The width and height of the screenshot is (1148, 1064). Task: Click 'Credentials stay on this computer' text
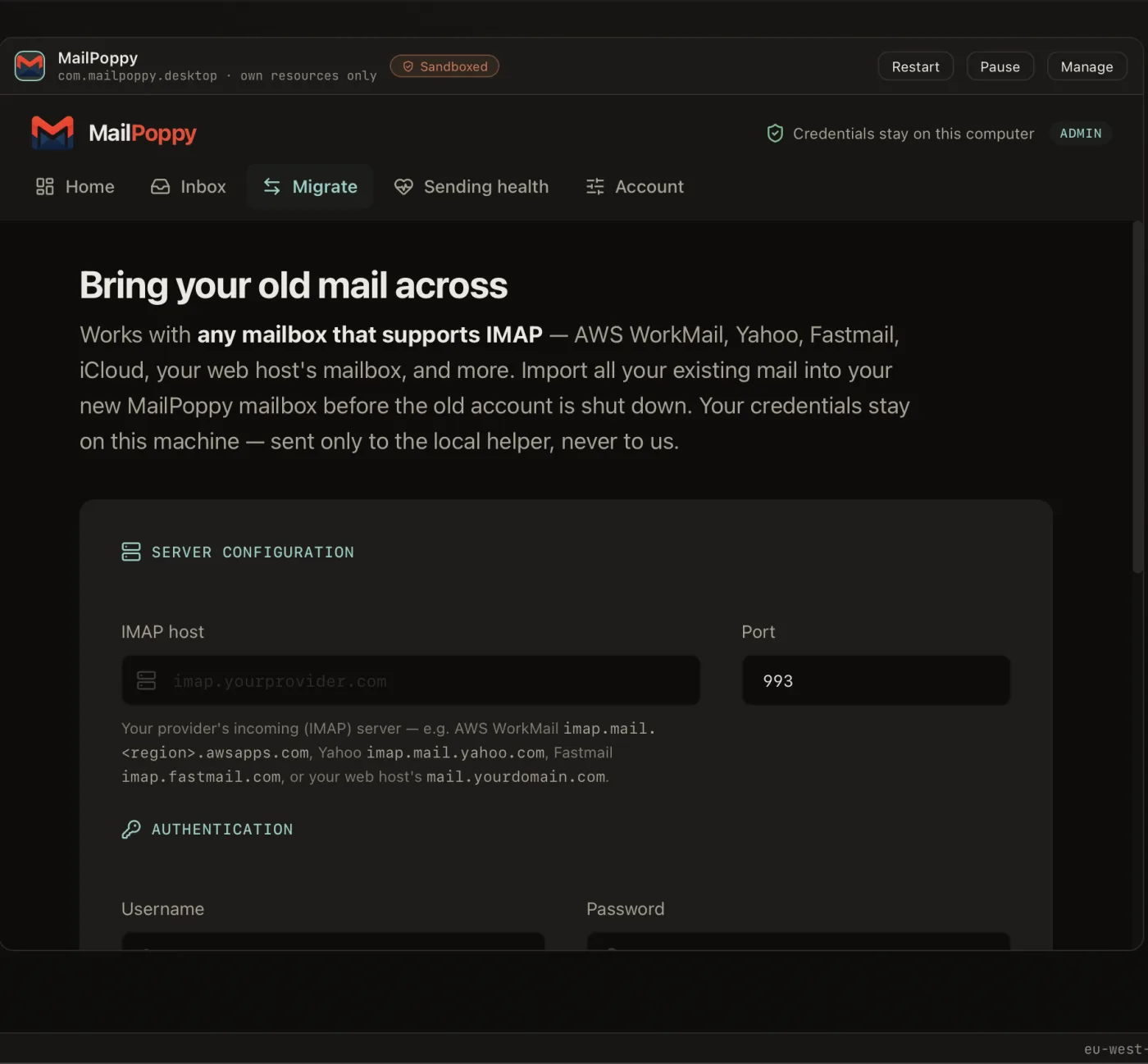point(913,134)
